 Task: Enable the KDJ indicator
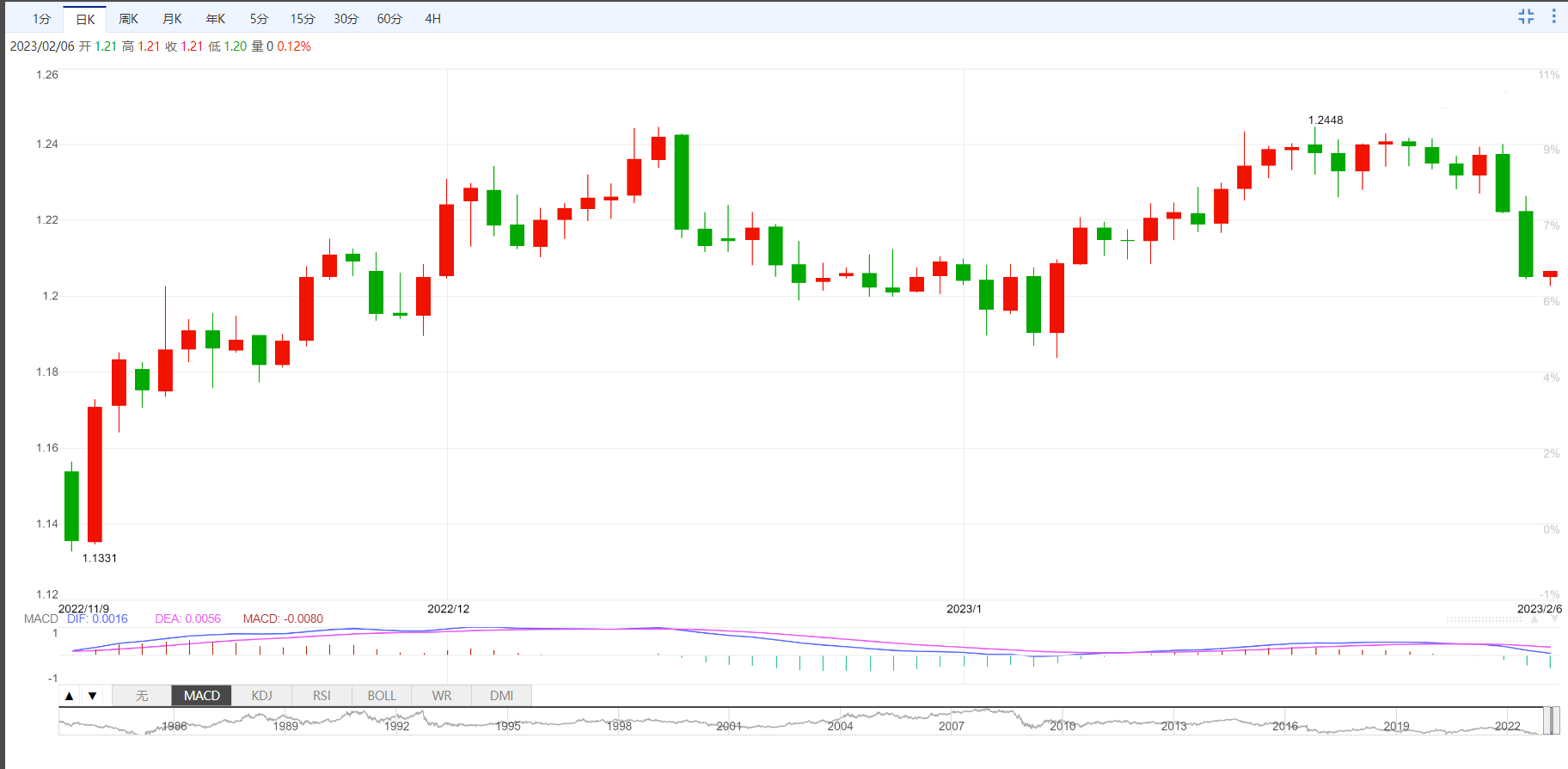(x=261, y=696)
